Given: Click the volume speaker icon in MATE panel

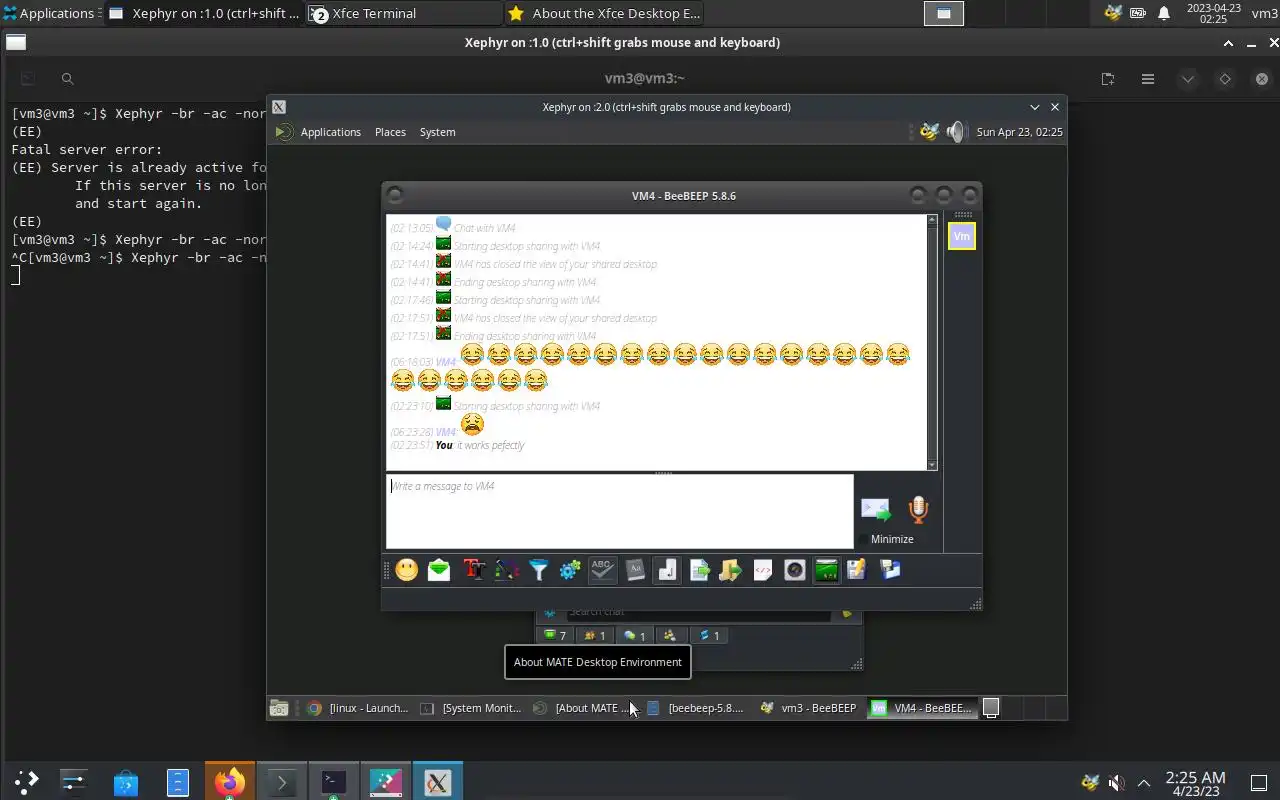Looking at the screenshot, I should tap(956, 132).
